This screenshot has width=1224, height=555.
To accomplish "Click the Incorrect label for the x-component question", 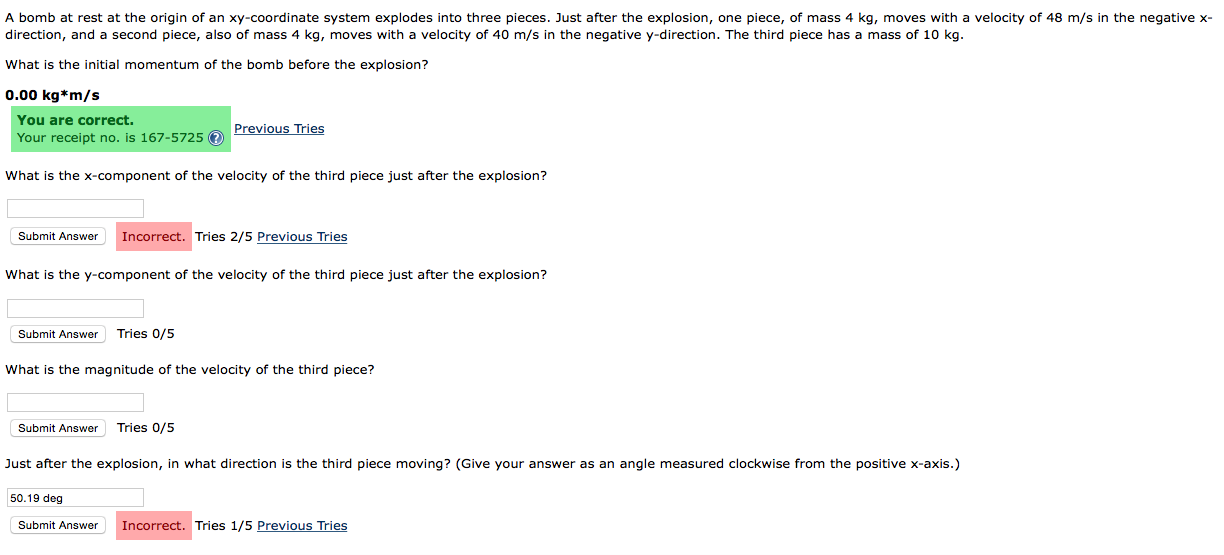I will [x=153, y=237].
